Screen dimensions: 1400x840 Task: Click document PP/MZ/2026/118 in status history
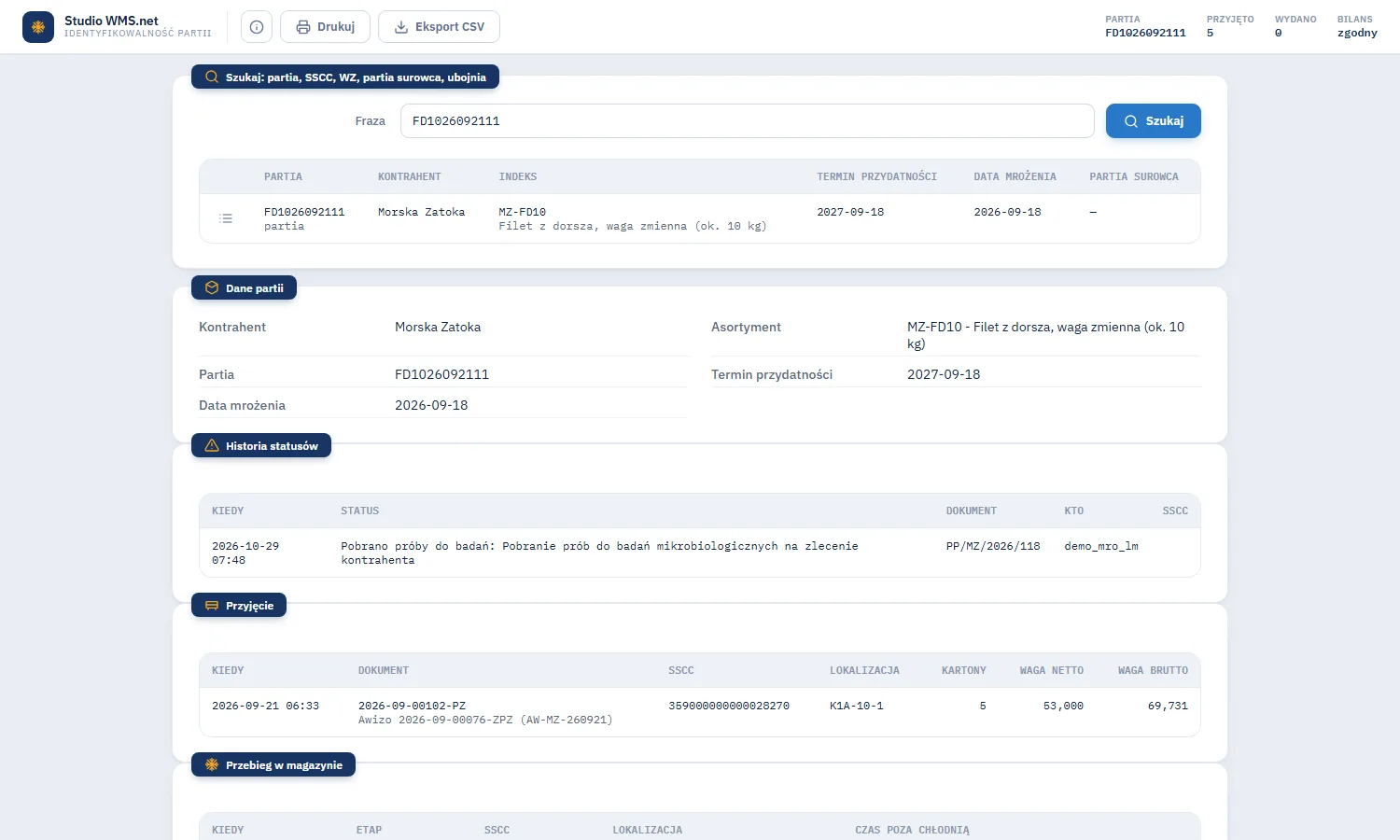(x=993, y=546)
